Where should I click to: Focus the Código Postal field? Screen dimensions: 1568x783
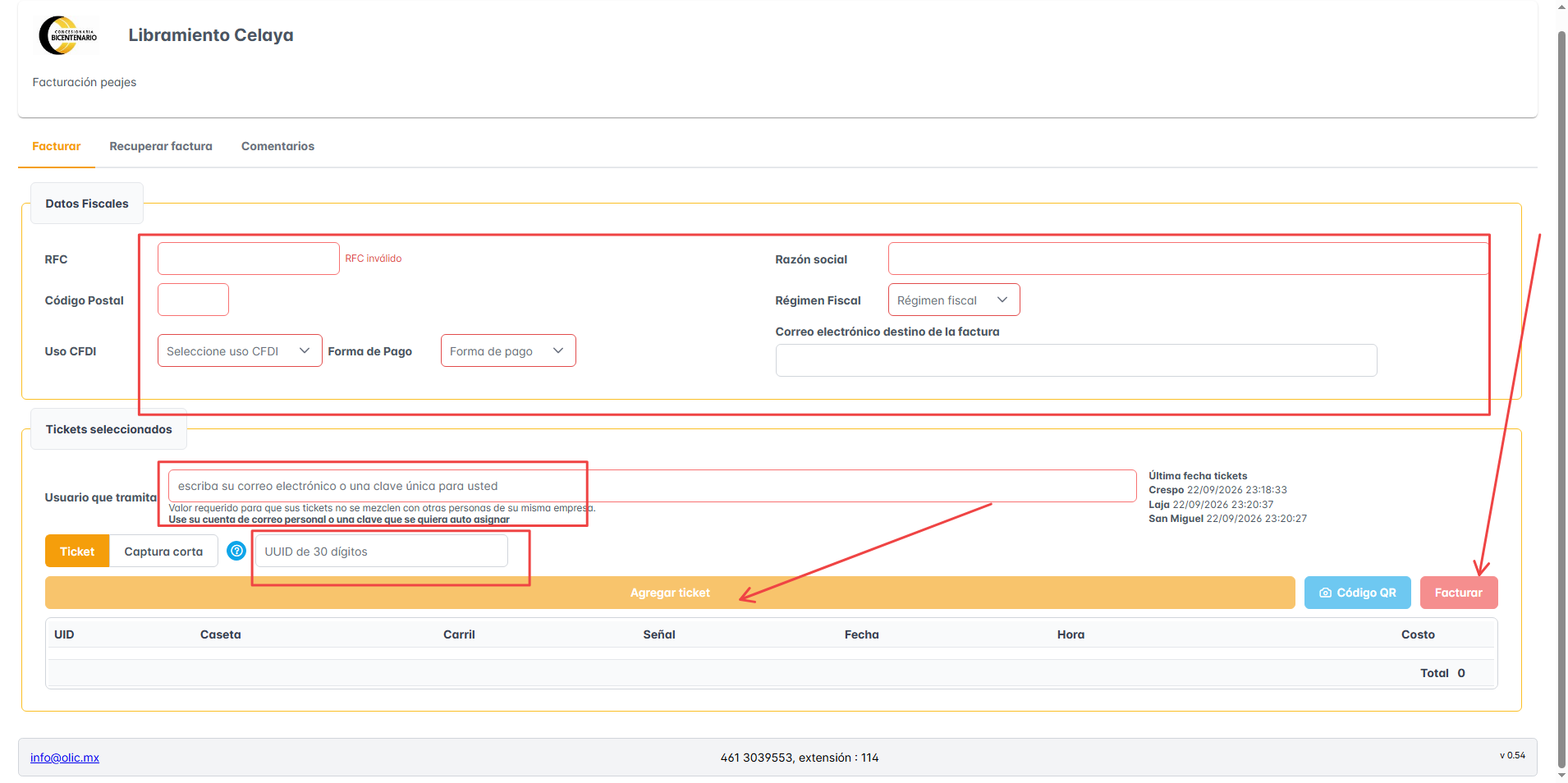point(193,300)
